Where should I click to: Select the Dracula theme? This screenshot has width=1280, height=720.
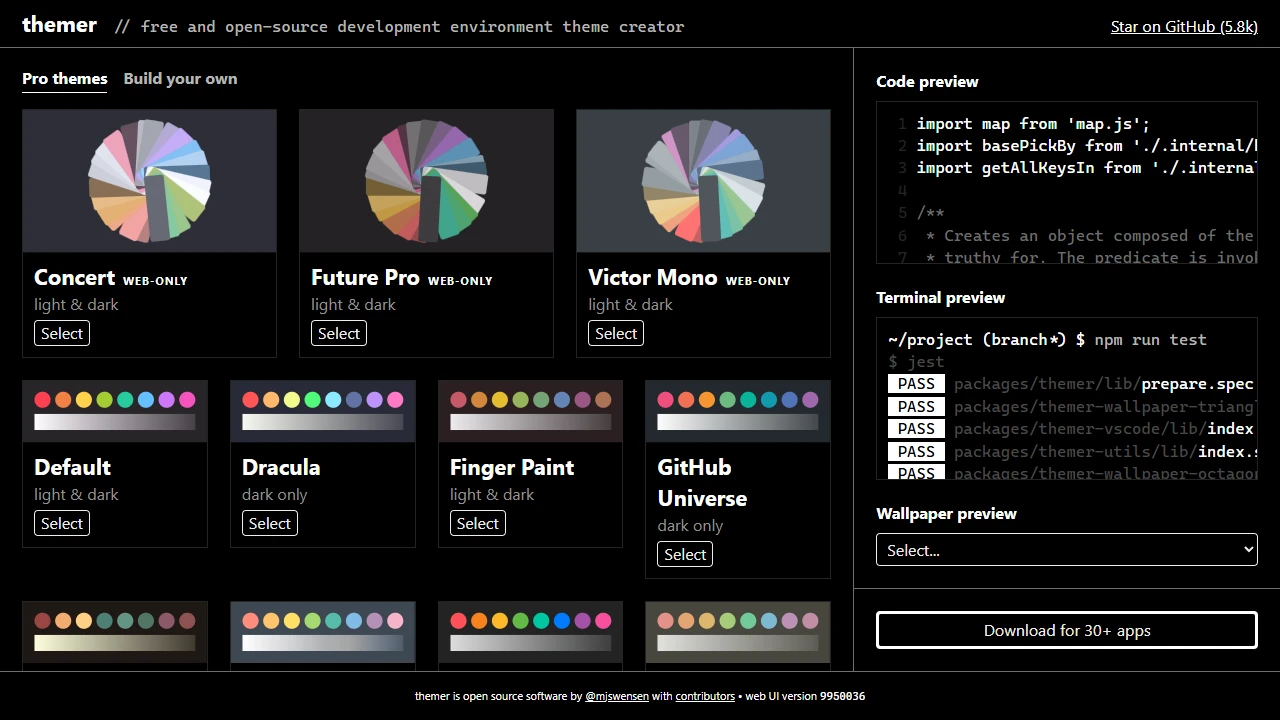tap(269, 523)
